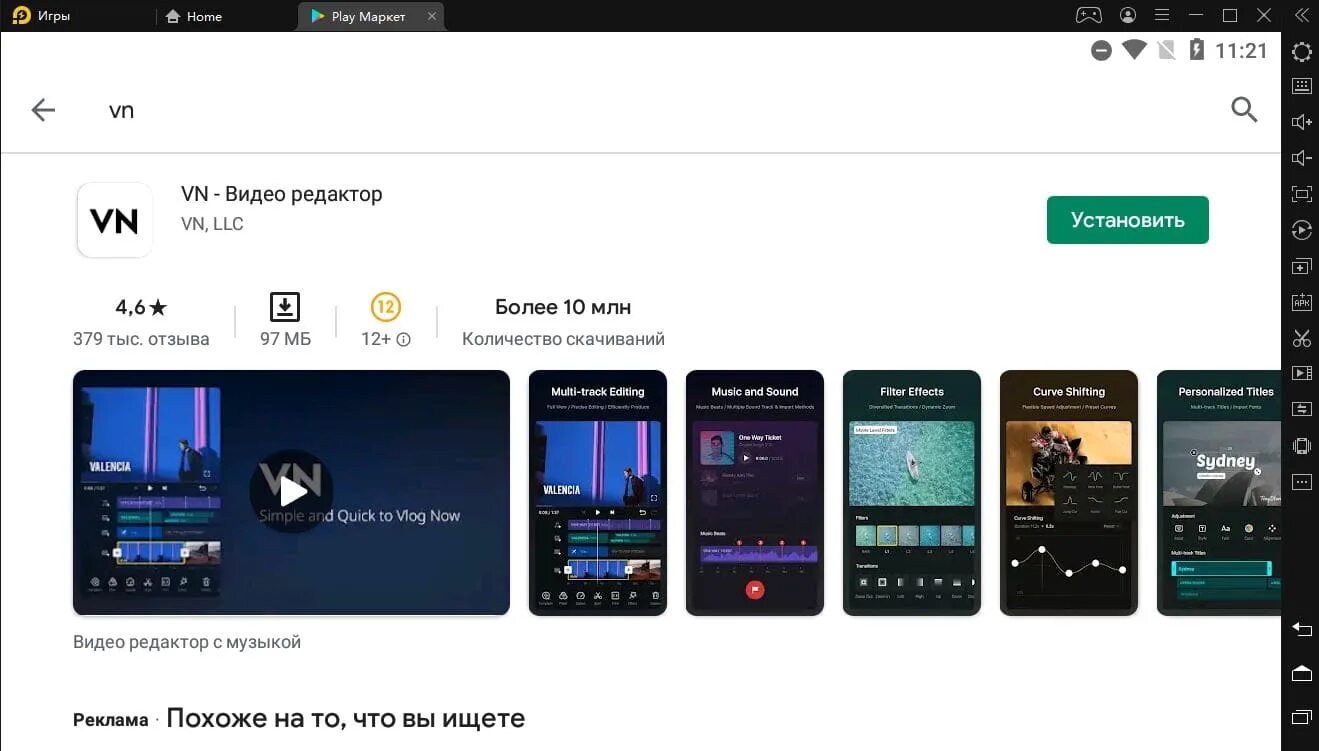Open keyboard mapping tool in sidebar
The height and width of the screenshot is (751, 1319).
[1301, 86]
